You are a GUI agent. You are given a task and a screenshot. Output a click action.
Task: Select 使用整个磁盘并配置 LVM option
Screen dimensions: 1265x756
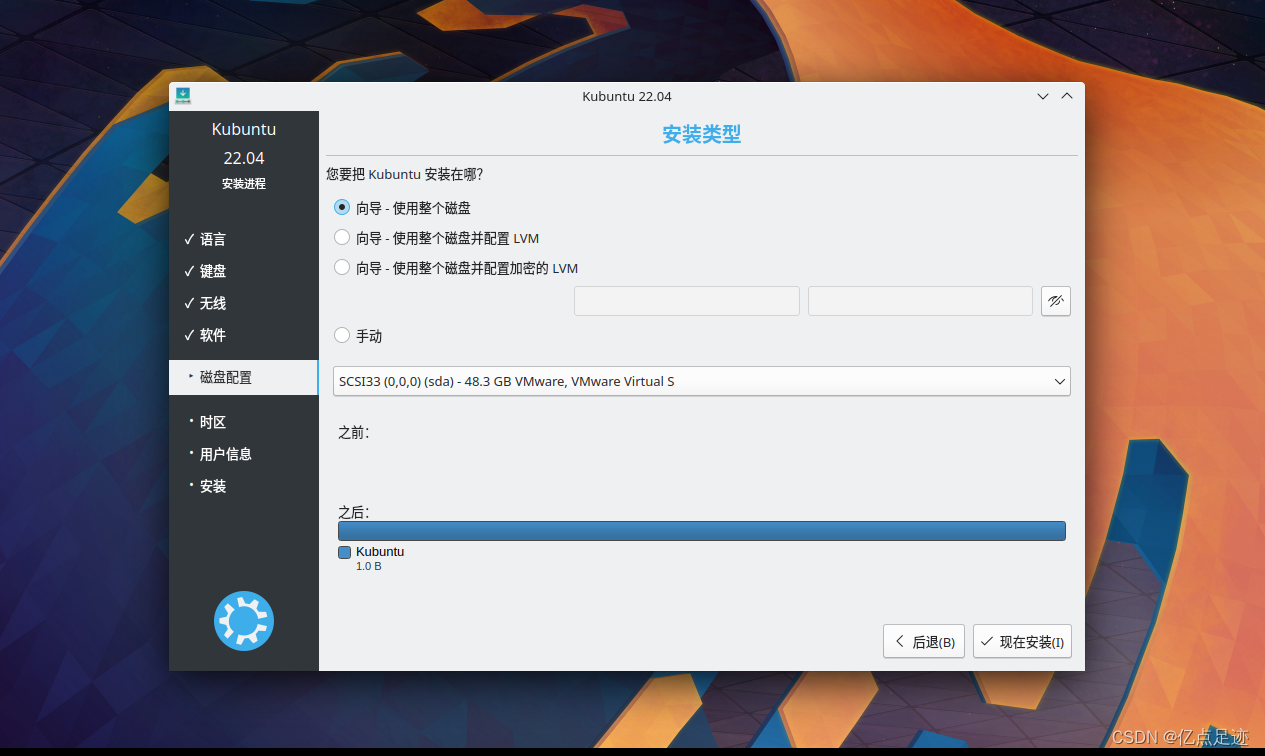point(342,238)
